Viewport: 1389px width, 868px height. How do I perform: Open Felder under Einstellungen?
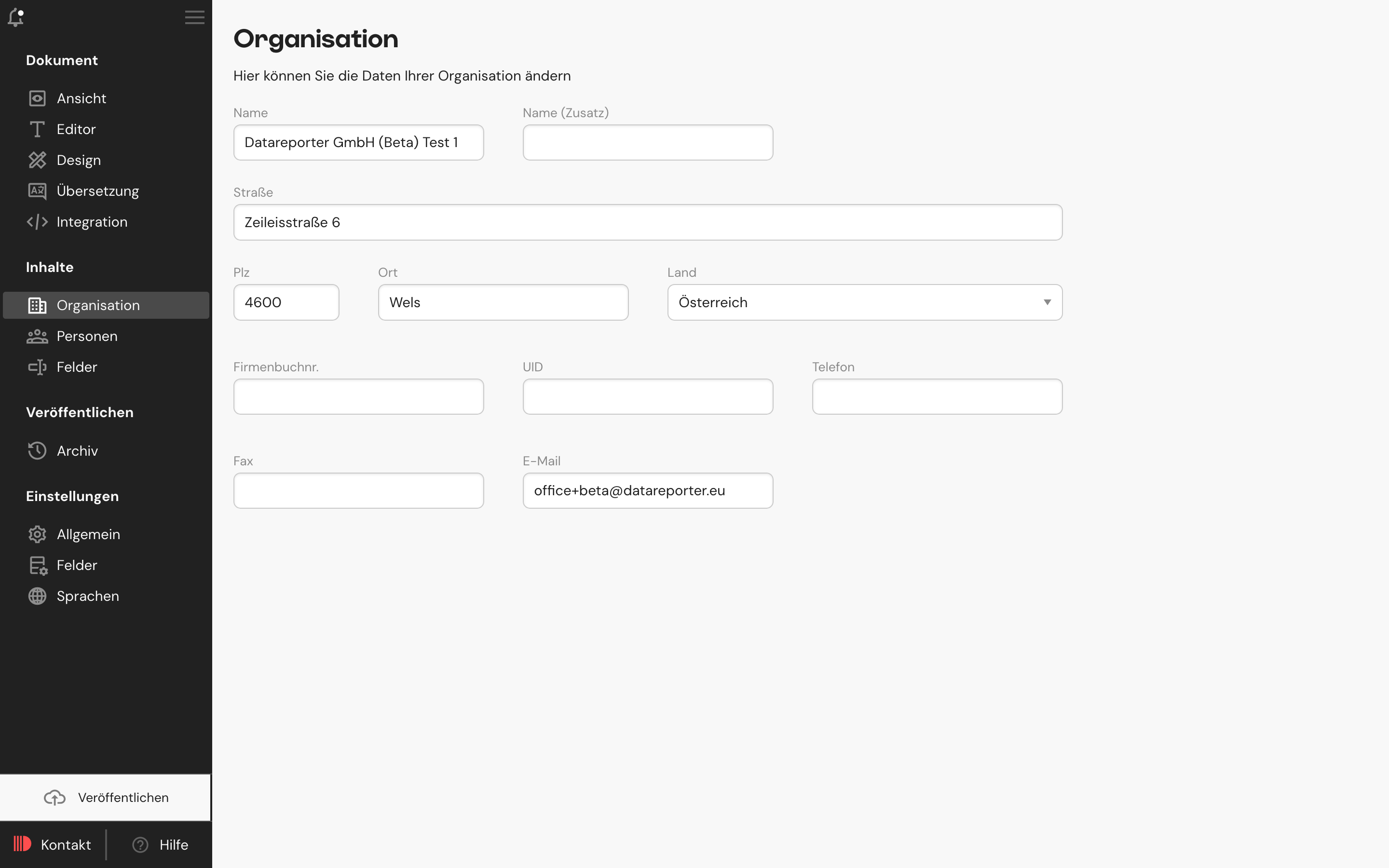77,565
